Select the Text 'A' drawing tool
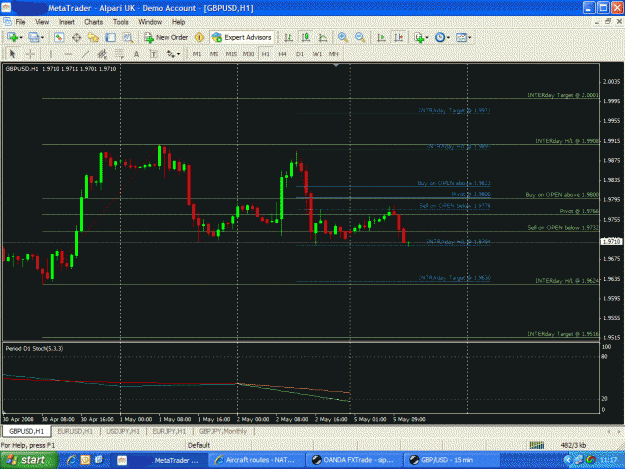This screenshot has height=469, width=625. tap(136, 54)
